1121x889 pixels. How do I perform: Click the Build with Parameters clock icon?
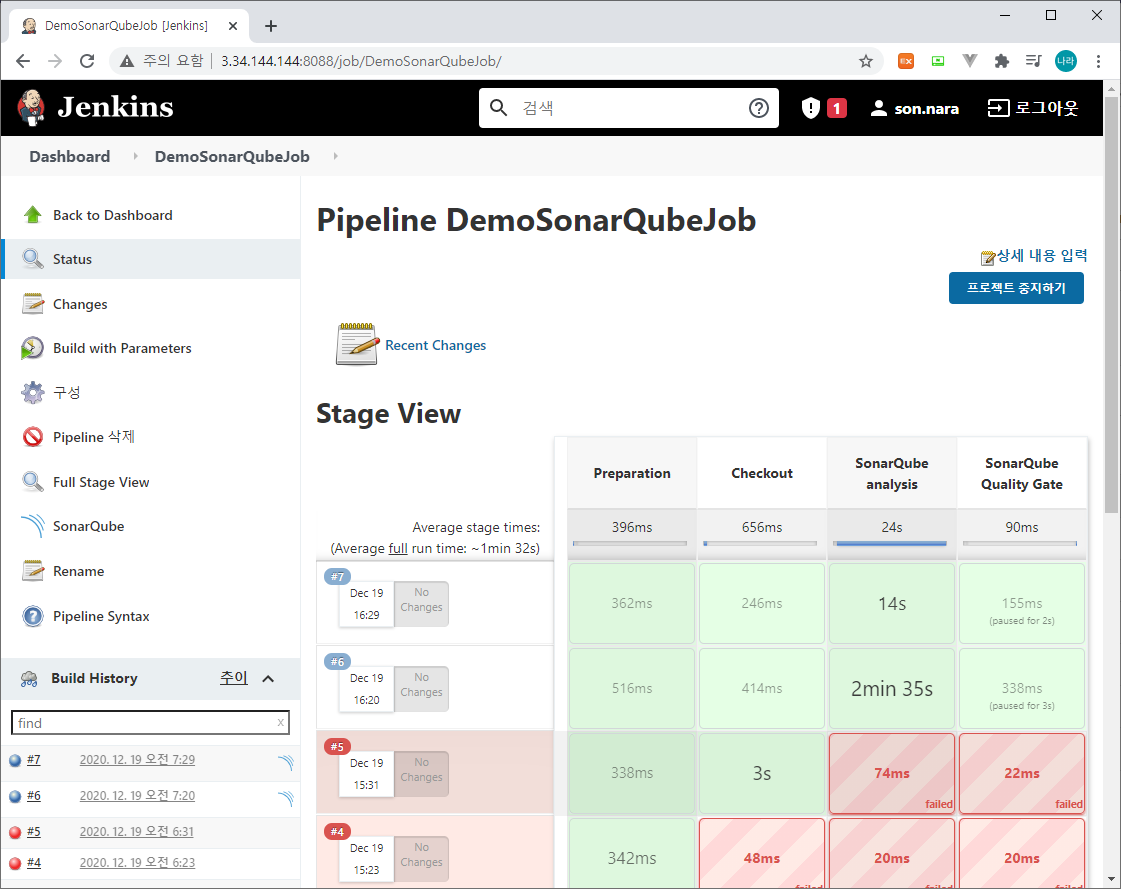[32, 348]
